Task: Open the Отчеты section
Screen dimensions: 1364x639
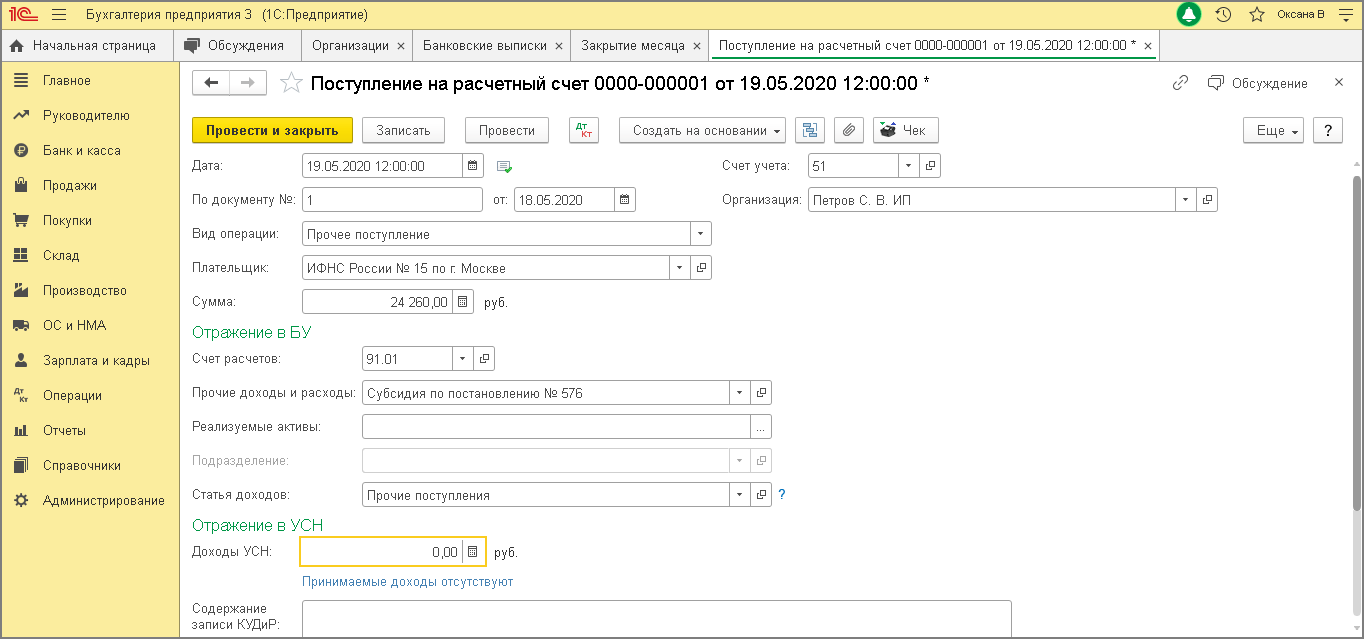Action: (x=92, y=431)
